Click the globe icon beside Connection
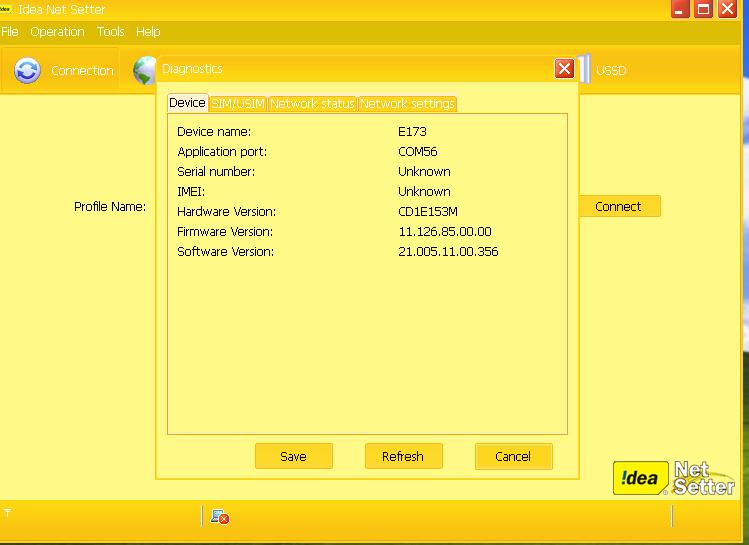The width and height of the screenshot is (749, 545). 144,70
